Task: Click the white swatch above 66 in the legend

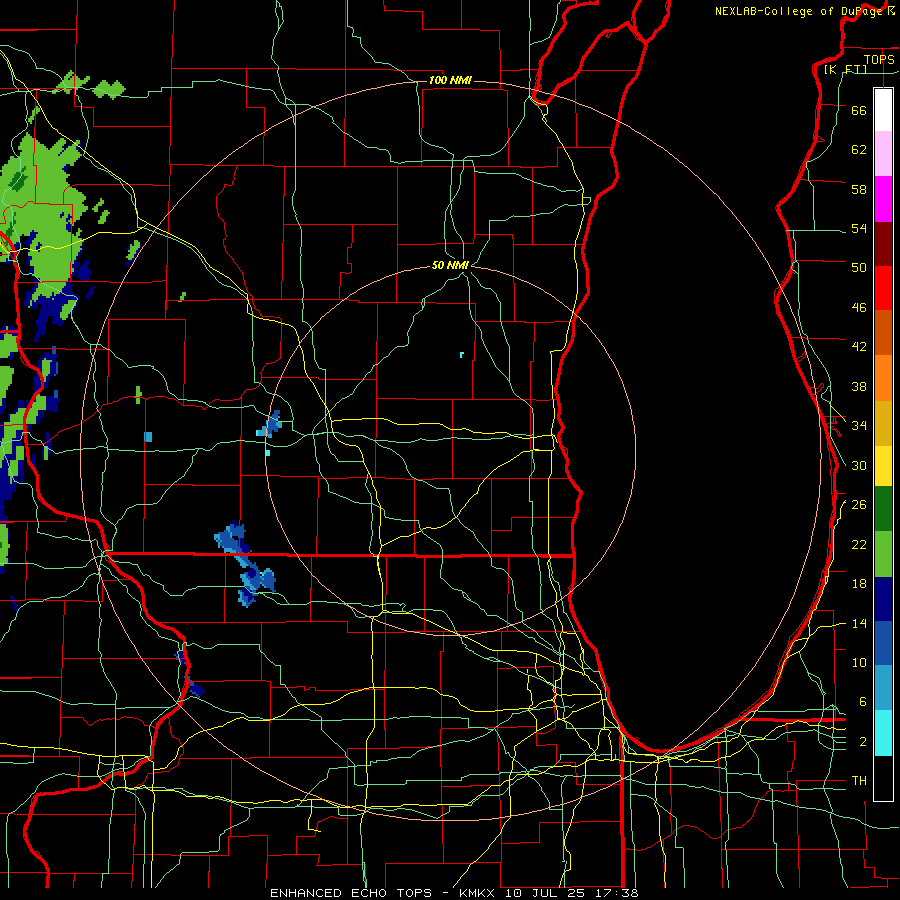Action: pos(883,110)
